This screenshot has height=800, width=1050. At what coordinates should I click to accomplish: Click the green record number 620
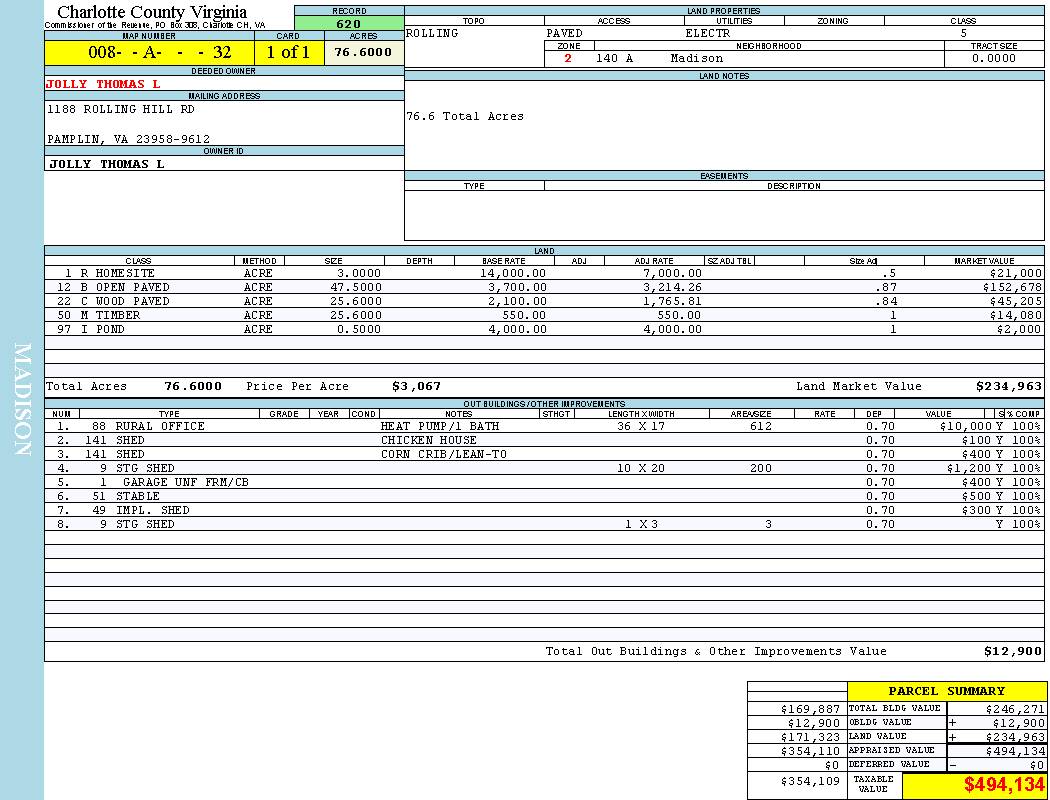(x=349, y=23)
